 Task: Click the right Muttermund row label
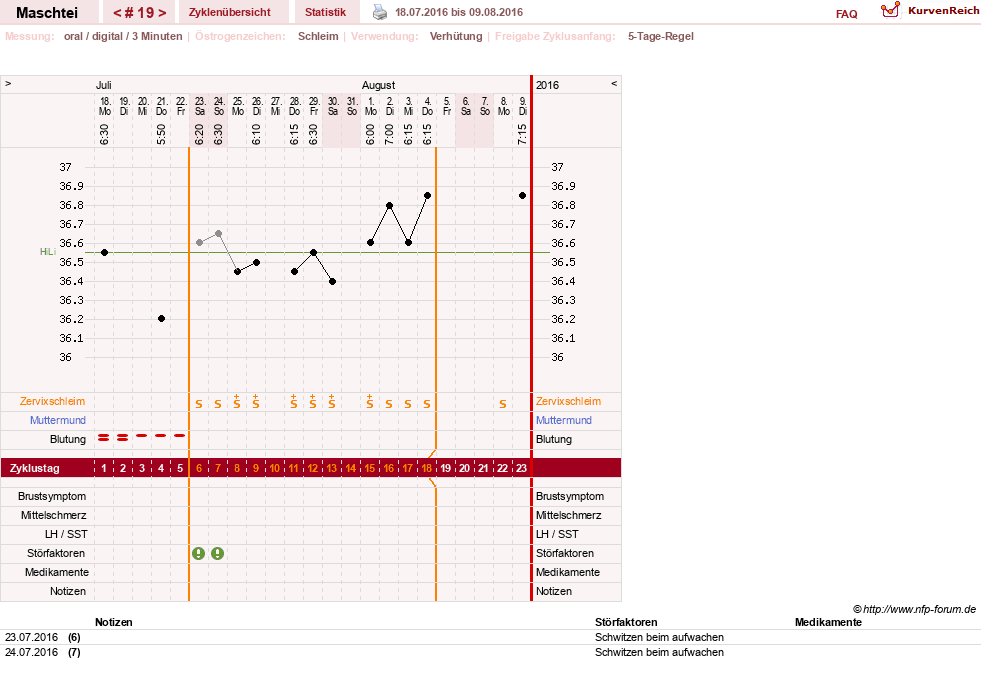tap(564, 420)
